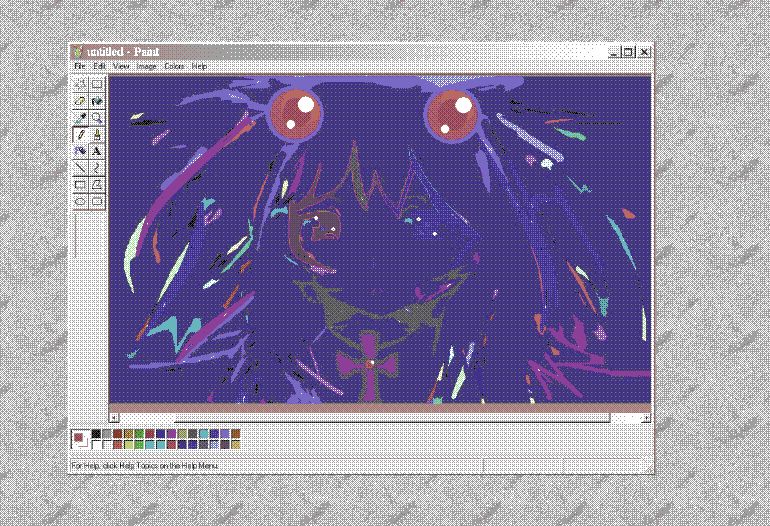Choose the Eraser tool
The width and height of the screenshot is (770, 526).
(80, 101)
